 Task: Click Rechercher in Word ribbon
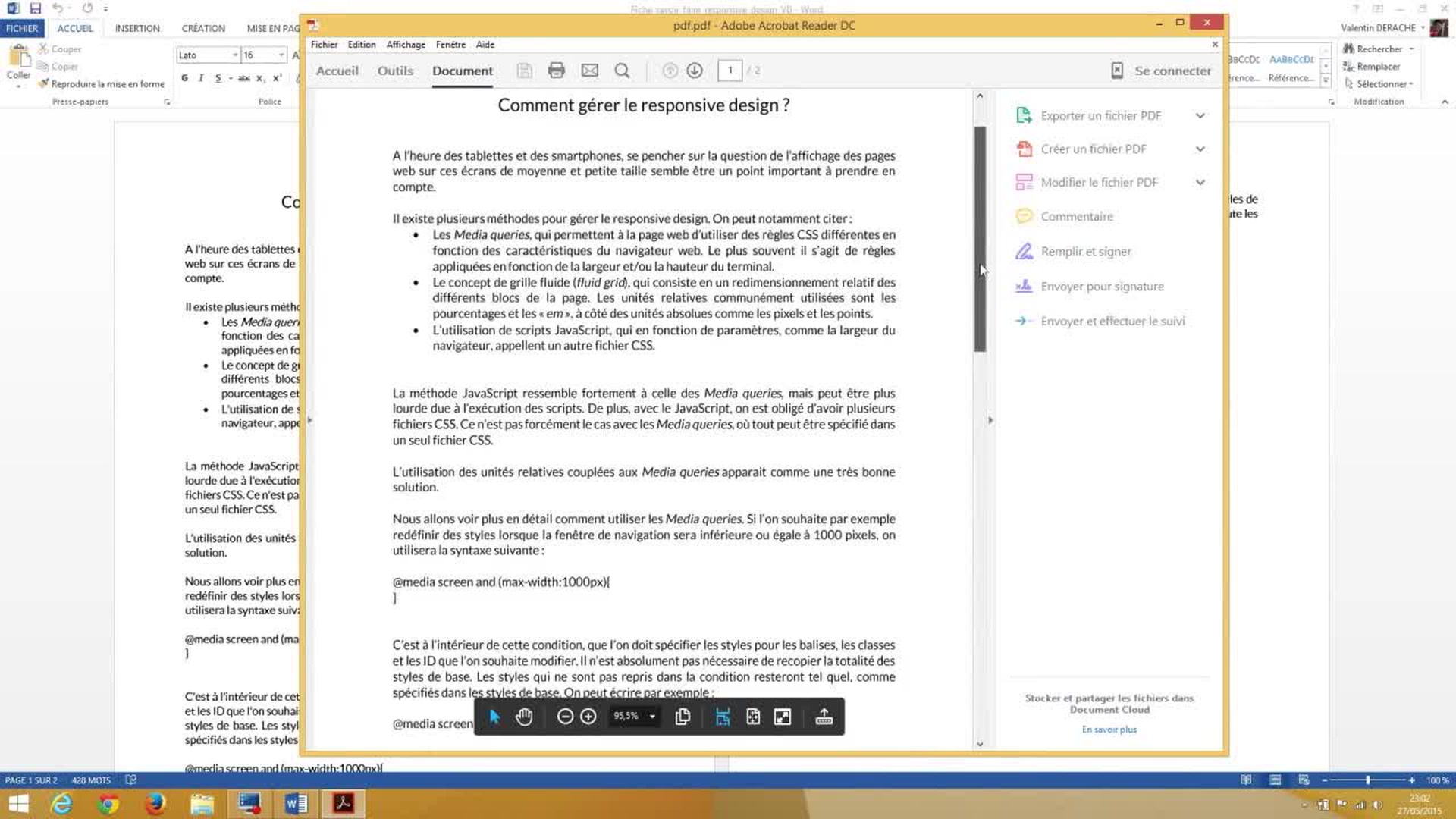(1379, 49)
